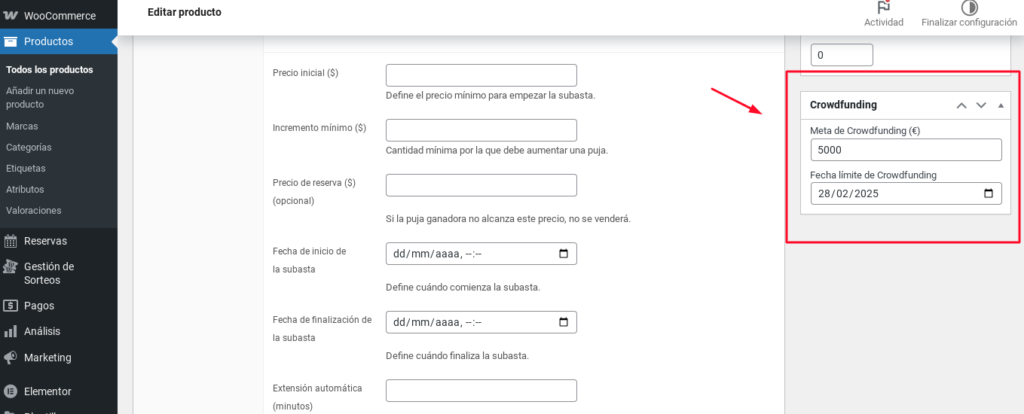Focus Fecha de finalización de la subasta field
This screenshot has height=414, width=1024.
click(481, 322)
